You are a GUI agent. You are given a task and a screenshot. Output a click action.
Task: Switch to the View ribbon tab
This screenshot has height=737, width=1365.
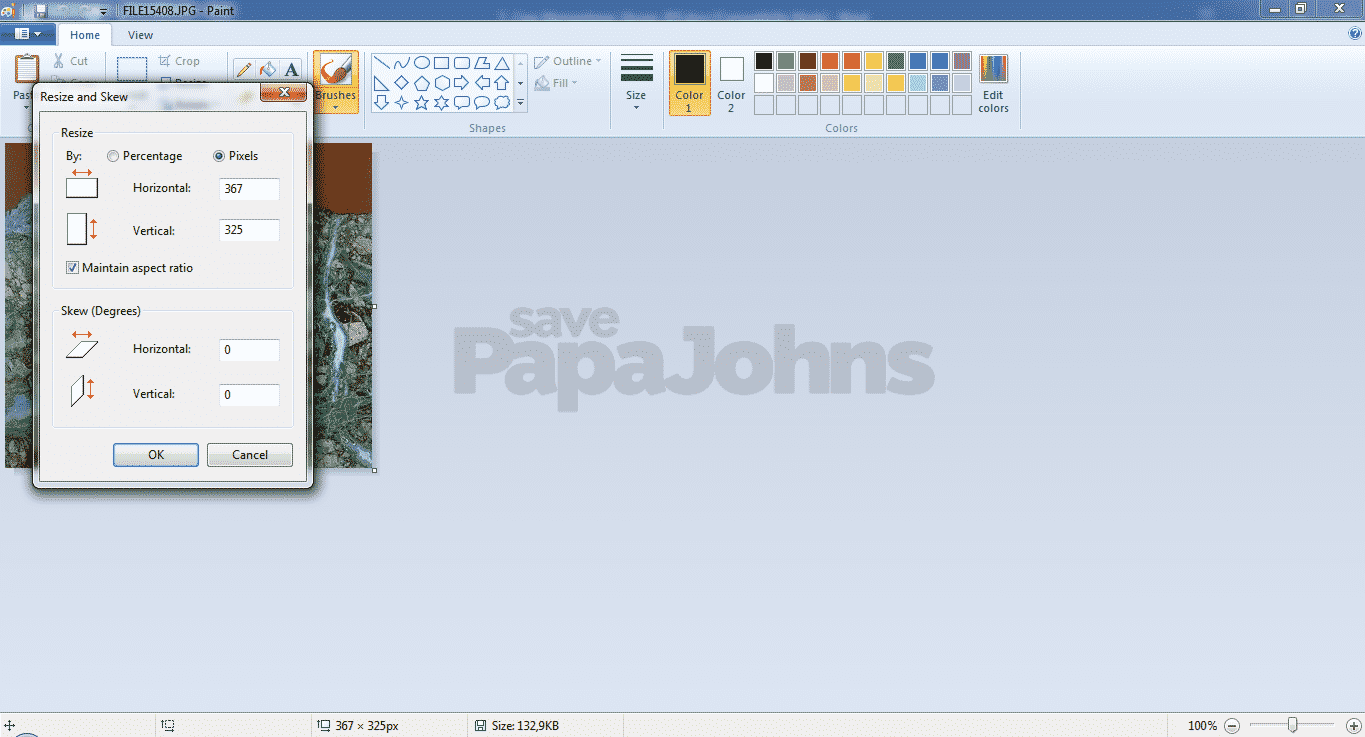[141, 35]
